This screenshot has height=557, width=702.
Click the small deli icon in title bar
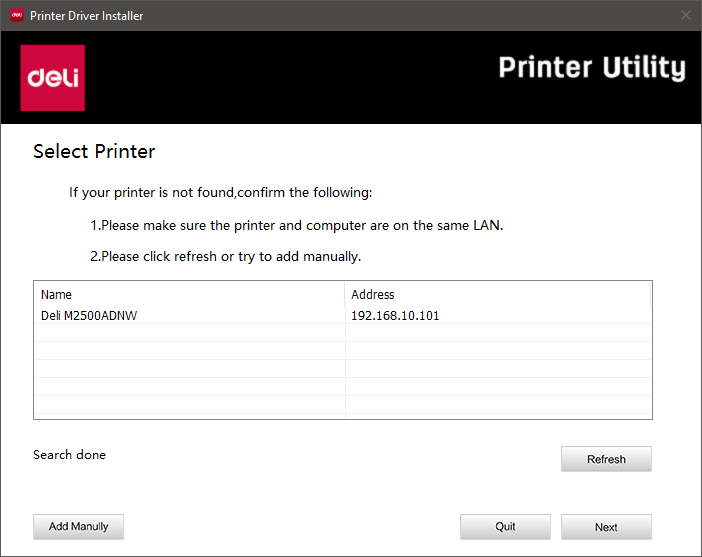pyautogui.click(x=16, y=15)
